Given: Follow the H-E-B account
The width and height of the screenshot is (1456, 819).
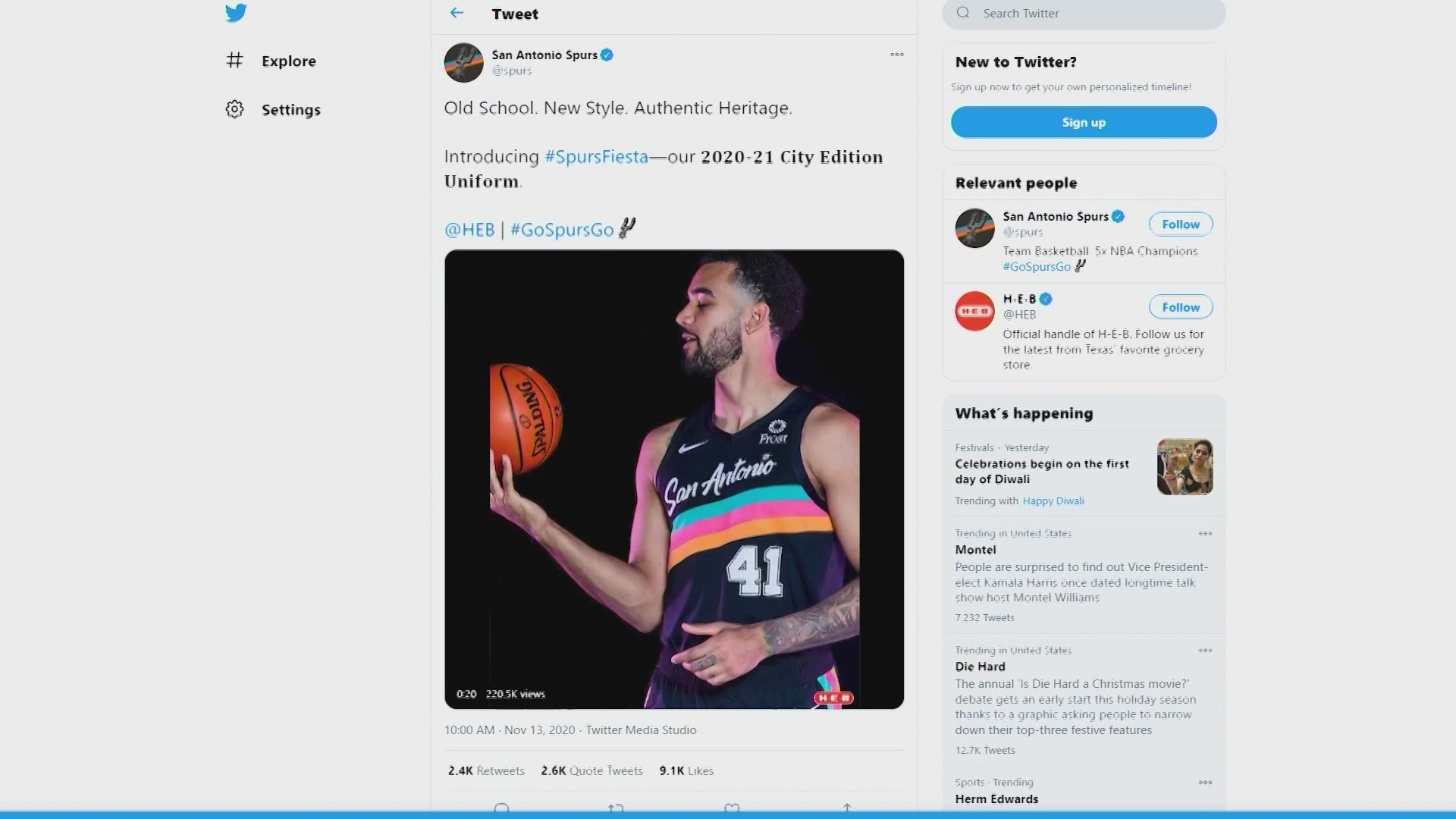Looking at the screenshot, I should 1181,307.
